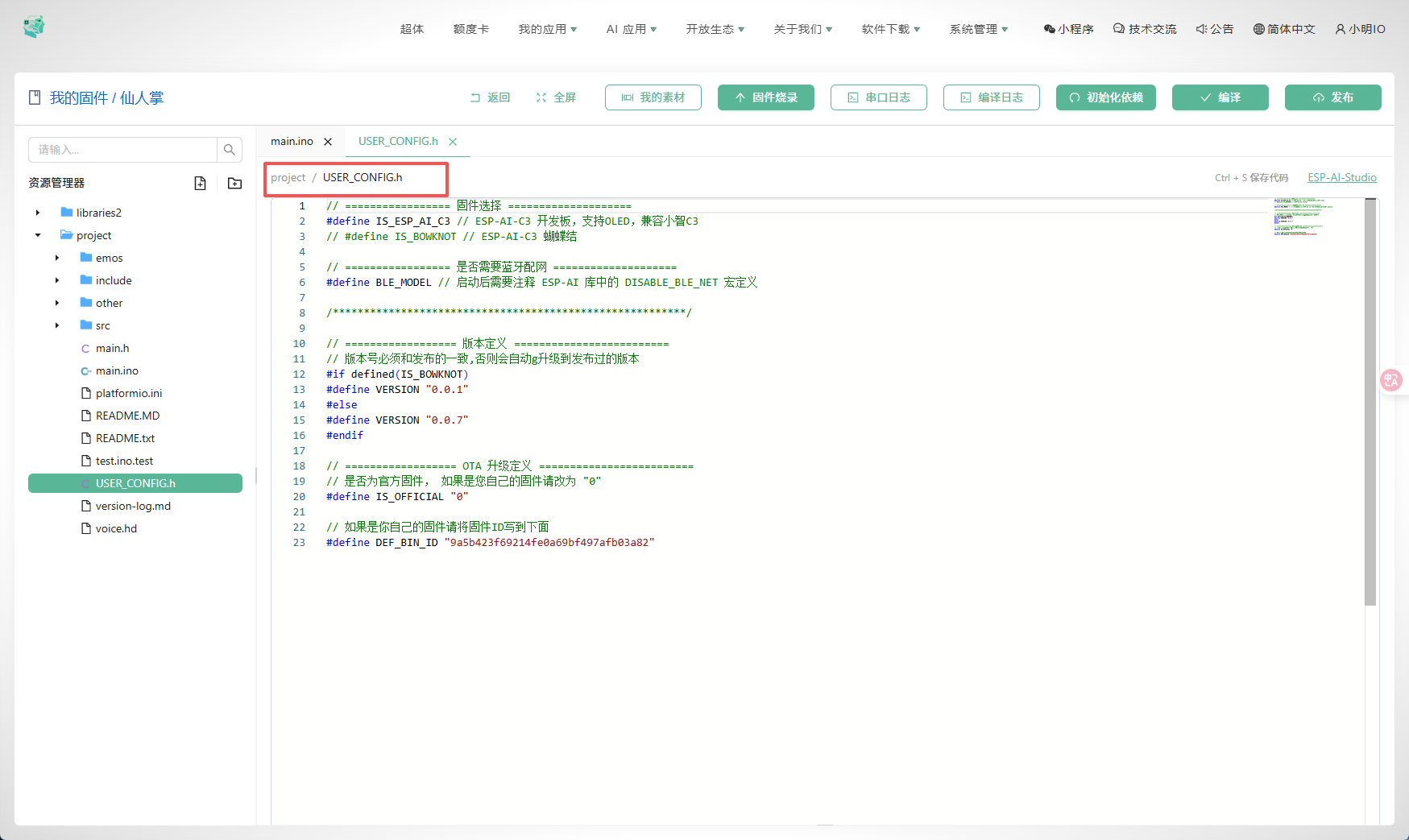Click the home logo icon

pyautogui.click(x=34, y=27)
